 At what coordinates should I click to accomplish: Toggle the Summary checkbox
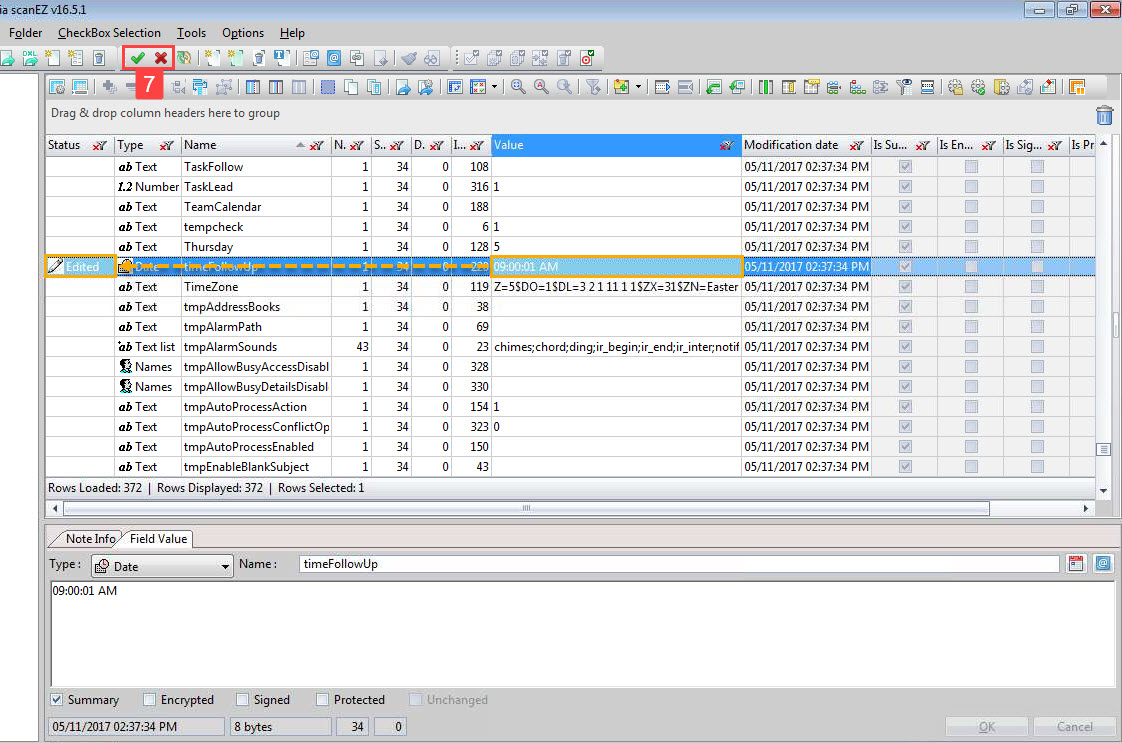(x=57, y=699)
